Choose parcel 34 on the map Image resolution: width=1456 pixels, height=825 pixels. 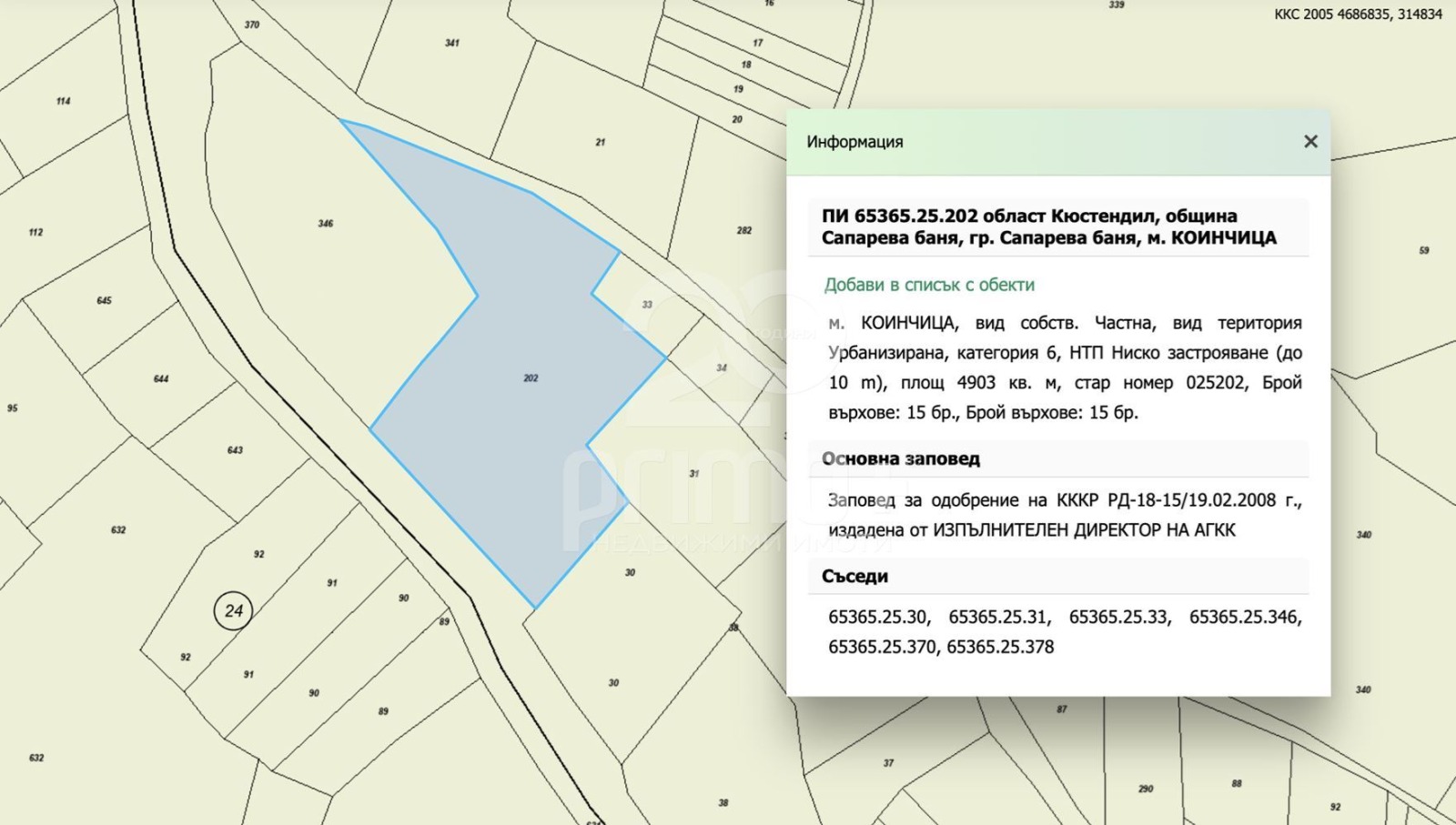click(721, 367)
